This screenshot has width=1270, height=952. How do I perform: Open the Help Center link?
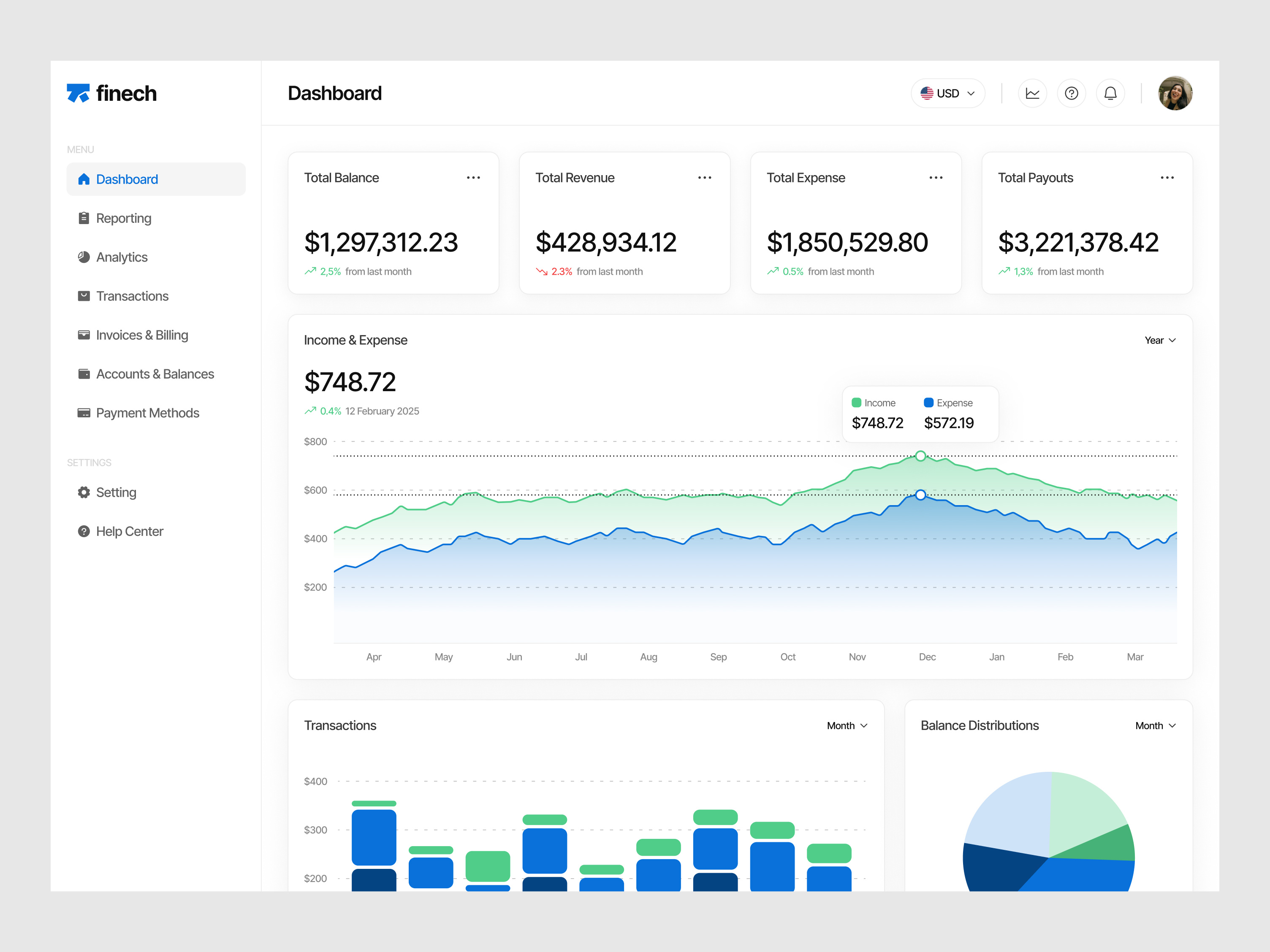(129, 531)
